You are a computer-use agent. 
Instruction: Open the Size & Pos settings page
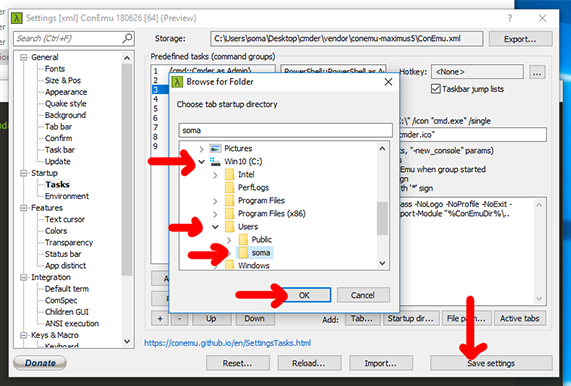63,80
